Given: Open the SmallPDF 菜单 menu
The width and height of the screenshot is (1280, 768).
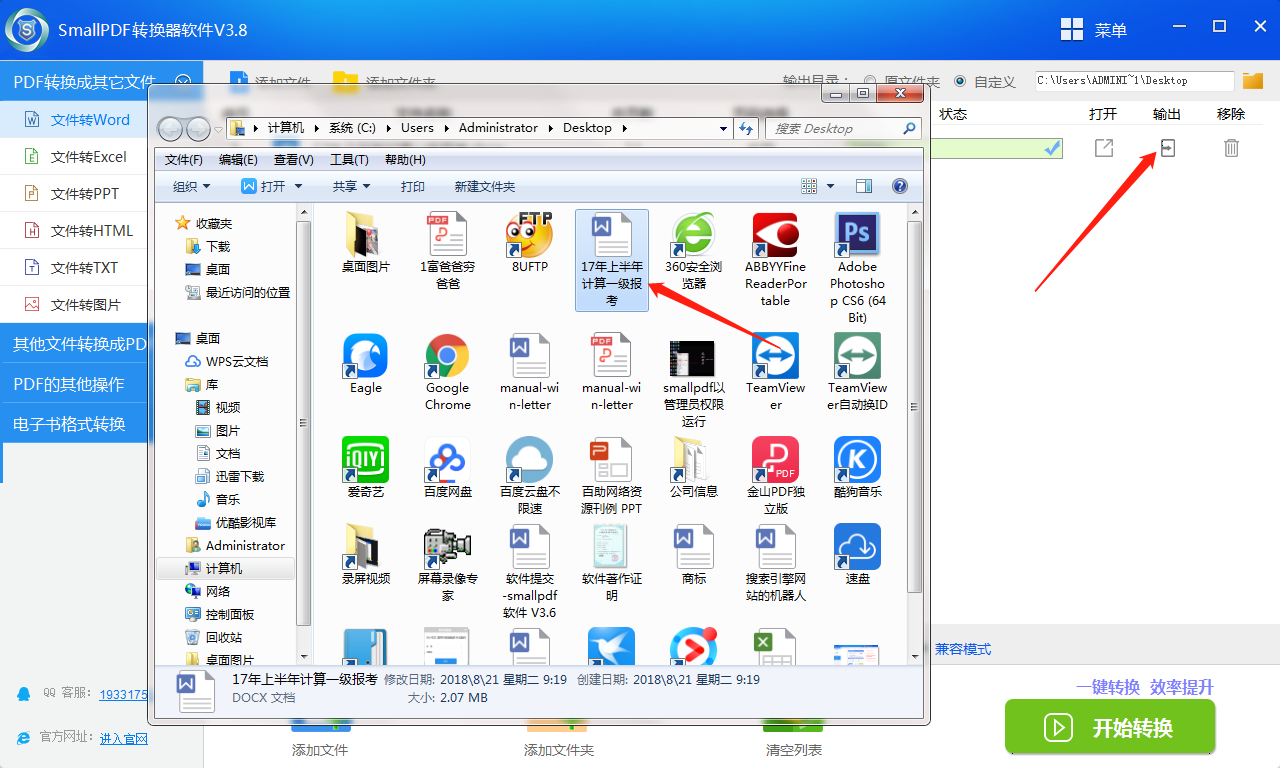Looking at the screenshot, I should (x=1094, y=30).
